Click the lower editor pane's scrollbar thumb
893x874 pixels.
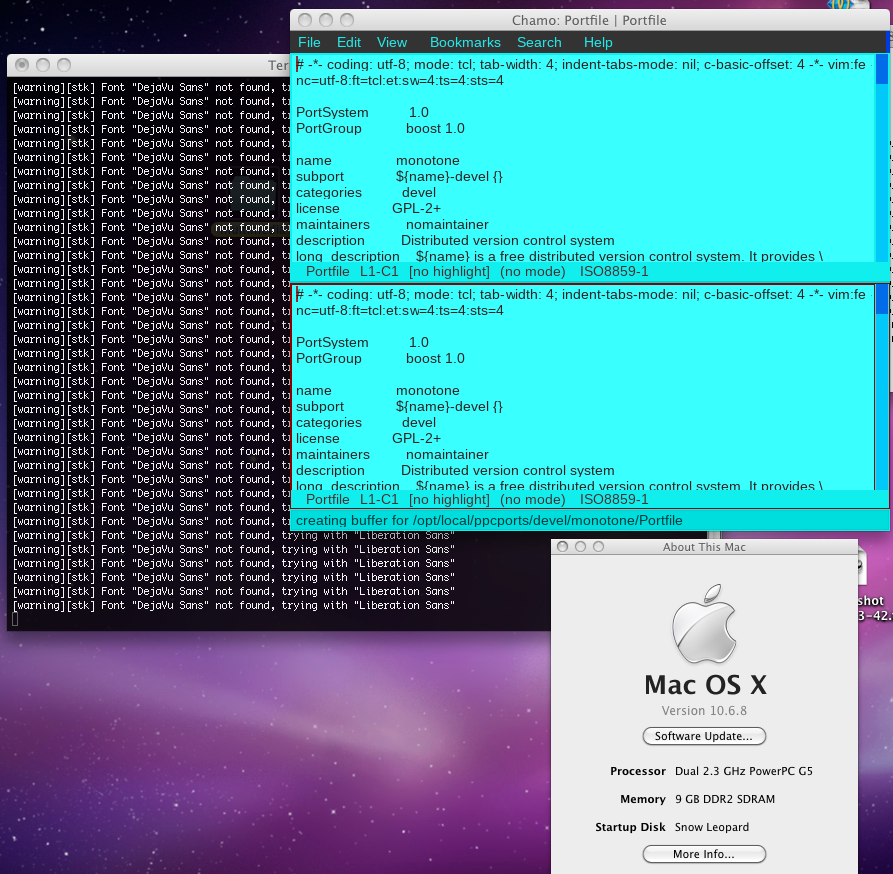pyautogui.click(x=882, y=299)
